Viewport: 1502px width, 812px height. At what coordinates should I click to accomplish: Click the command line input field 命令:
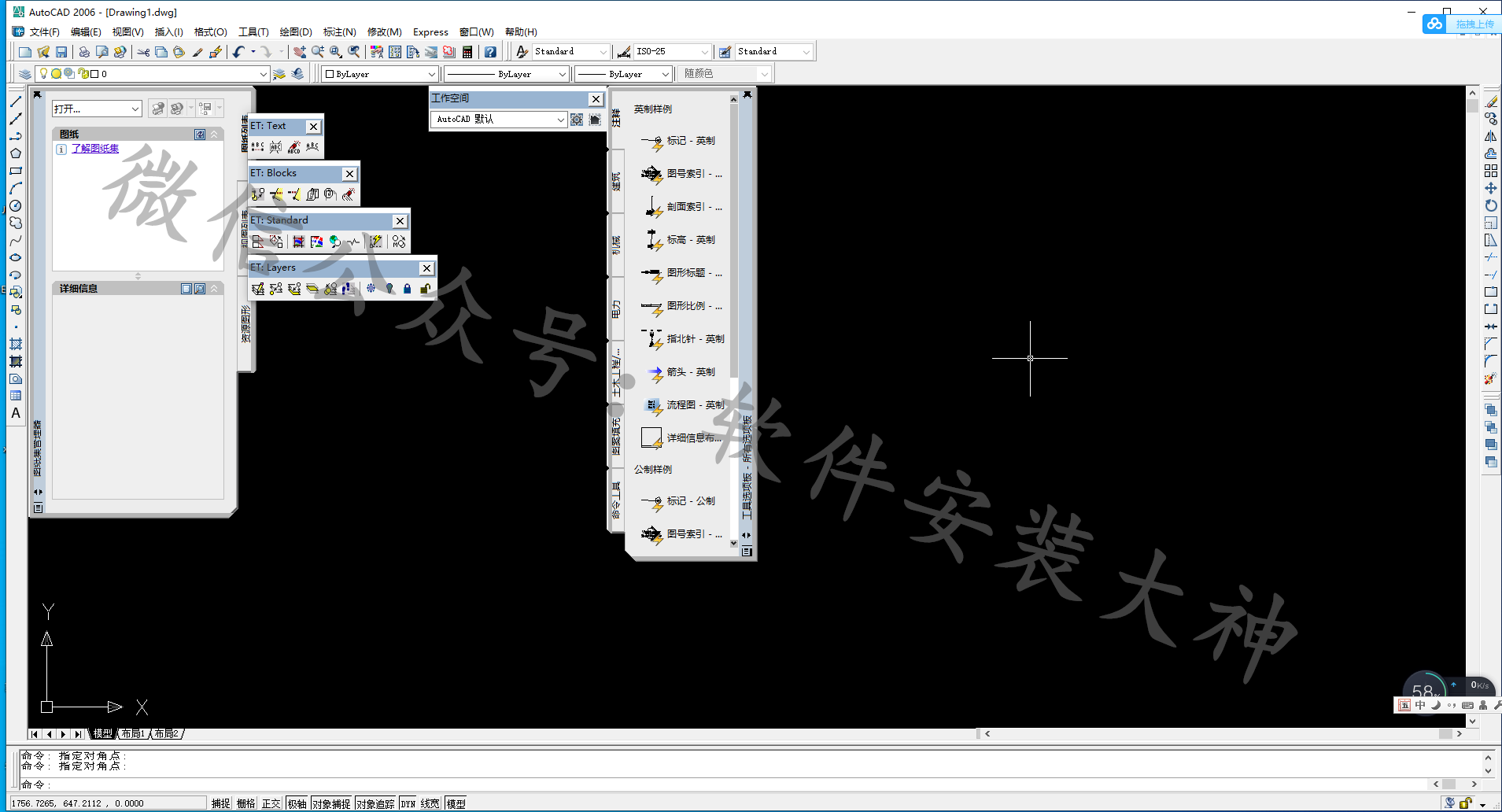(x=722, y=784)
